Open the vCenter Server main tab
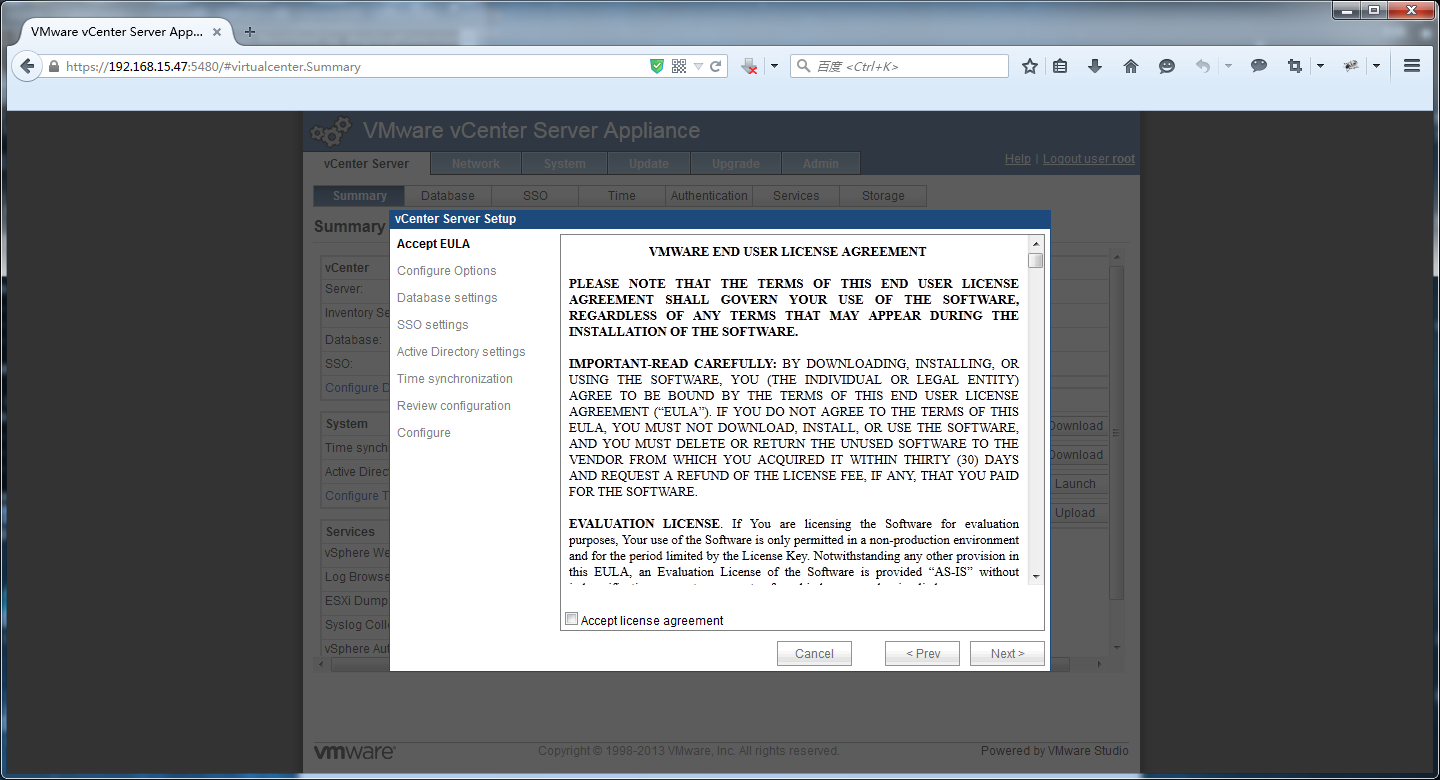The width and height of the screenshot is (1440, 780). click(x=366, y=164)
